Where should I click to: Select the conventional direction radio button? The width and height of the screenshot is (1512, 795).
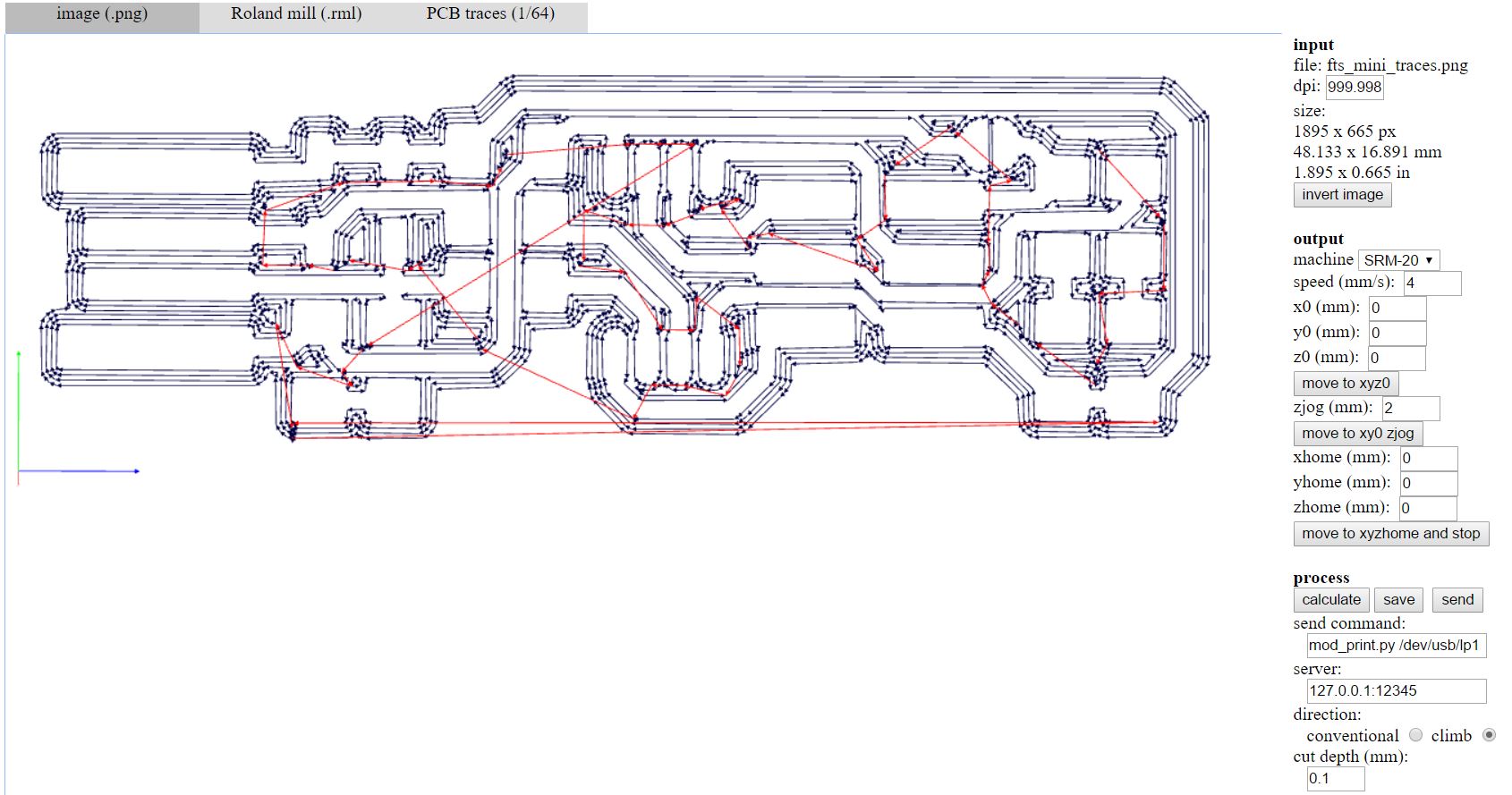1415,735
